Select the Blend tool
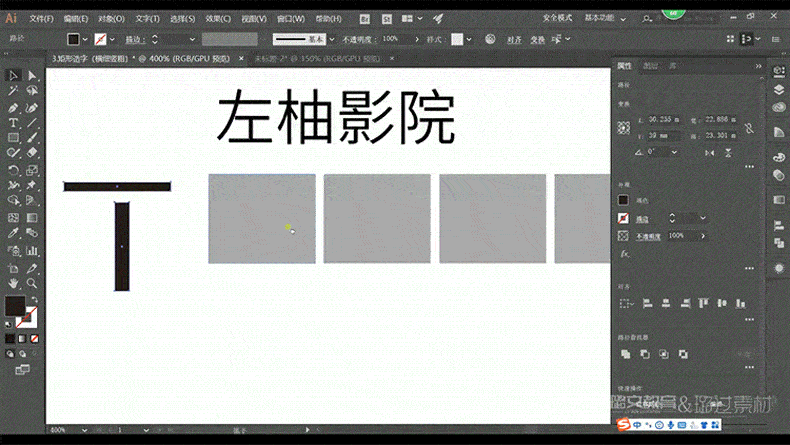790x445 pixels. [x=32, y=233]
